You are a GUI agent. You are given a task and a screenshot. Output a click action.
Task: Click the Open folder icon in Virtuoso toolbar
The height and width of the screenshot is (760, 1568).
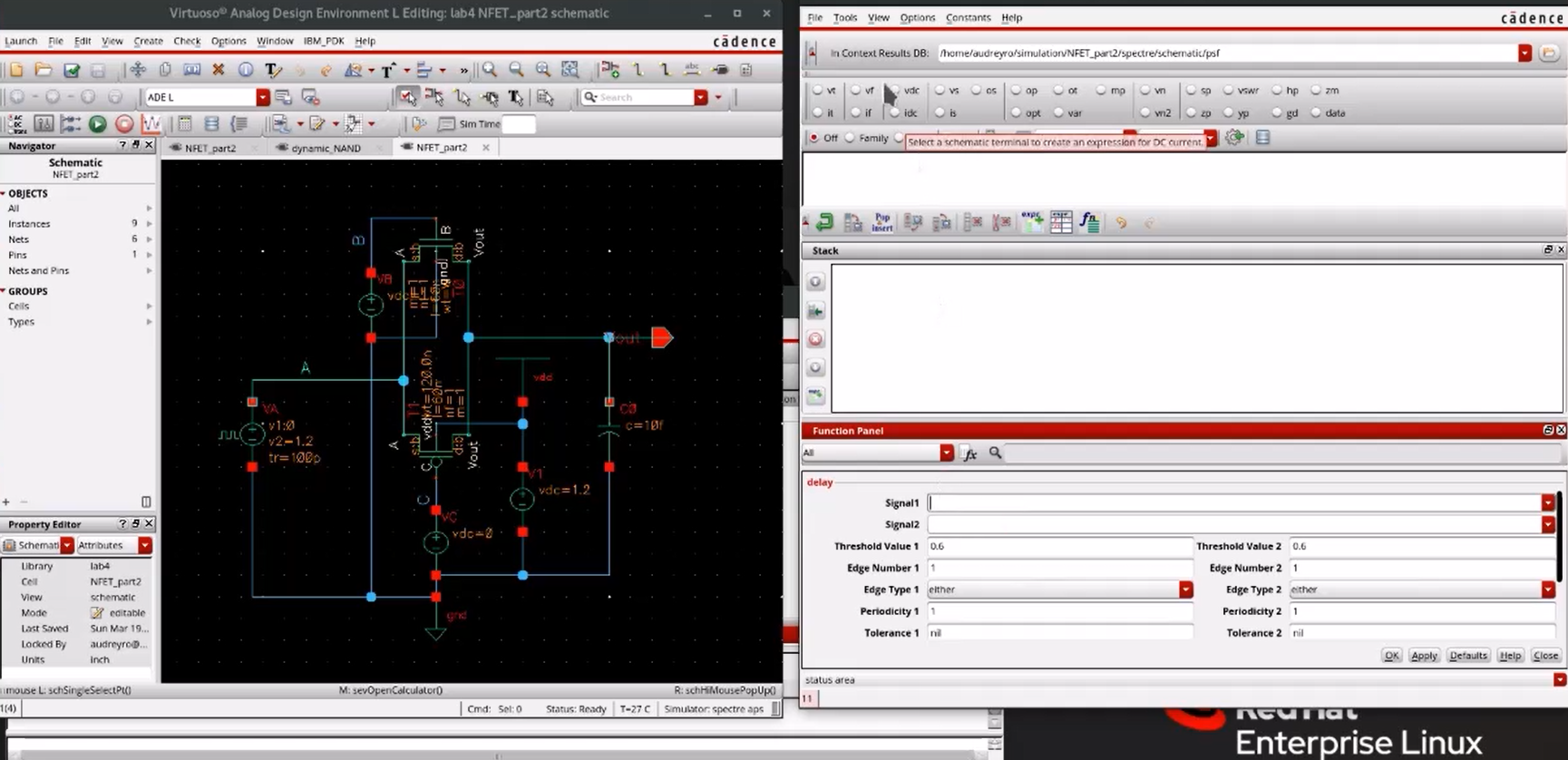pyautogui.click(x=43, y=70)
